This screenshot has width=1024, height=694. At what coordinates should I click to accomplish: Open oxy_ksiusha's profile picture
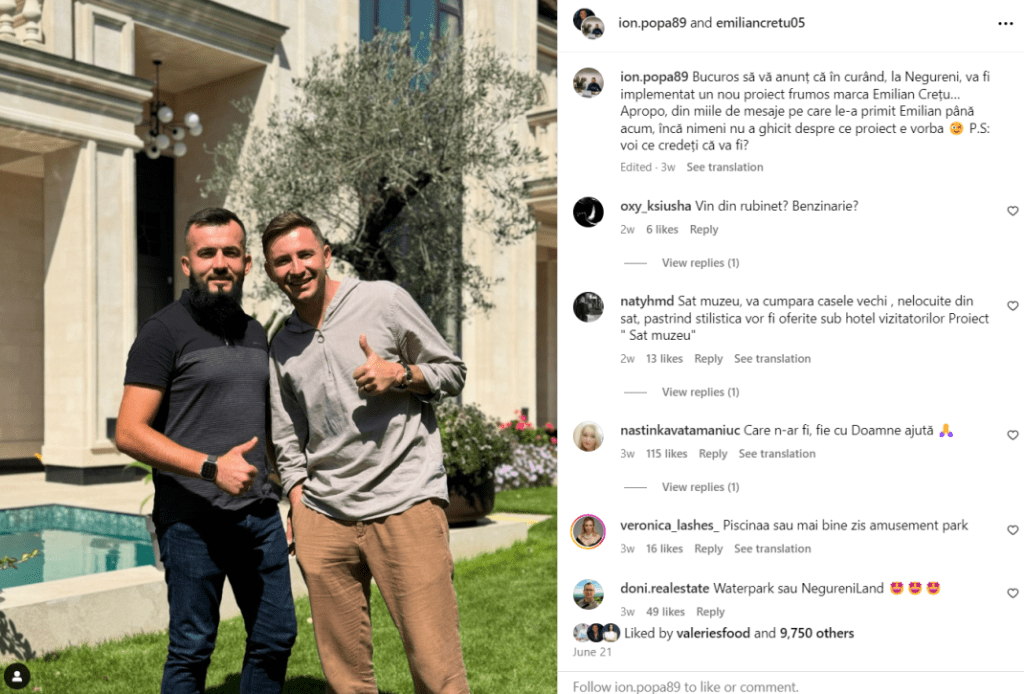point(588,212)
